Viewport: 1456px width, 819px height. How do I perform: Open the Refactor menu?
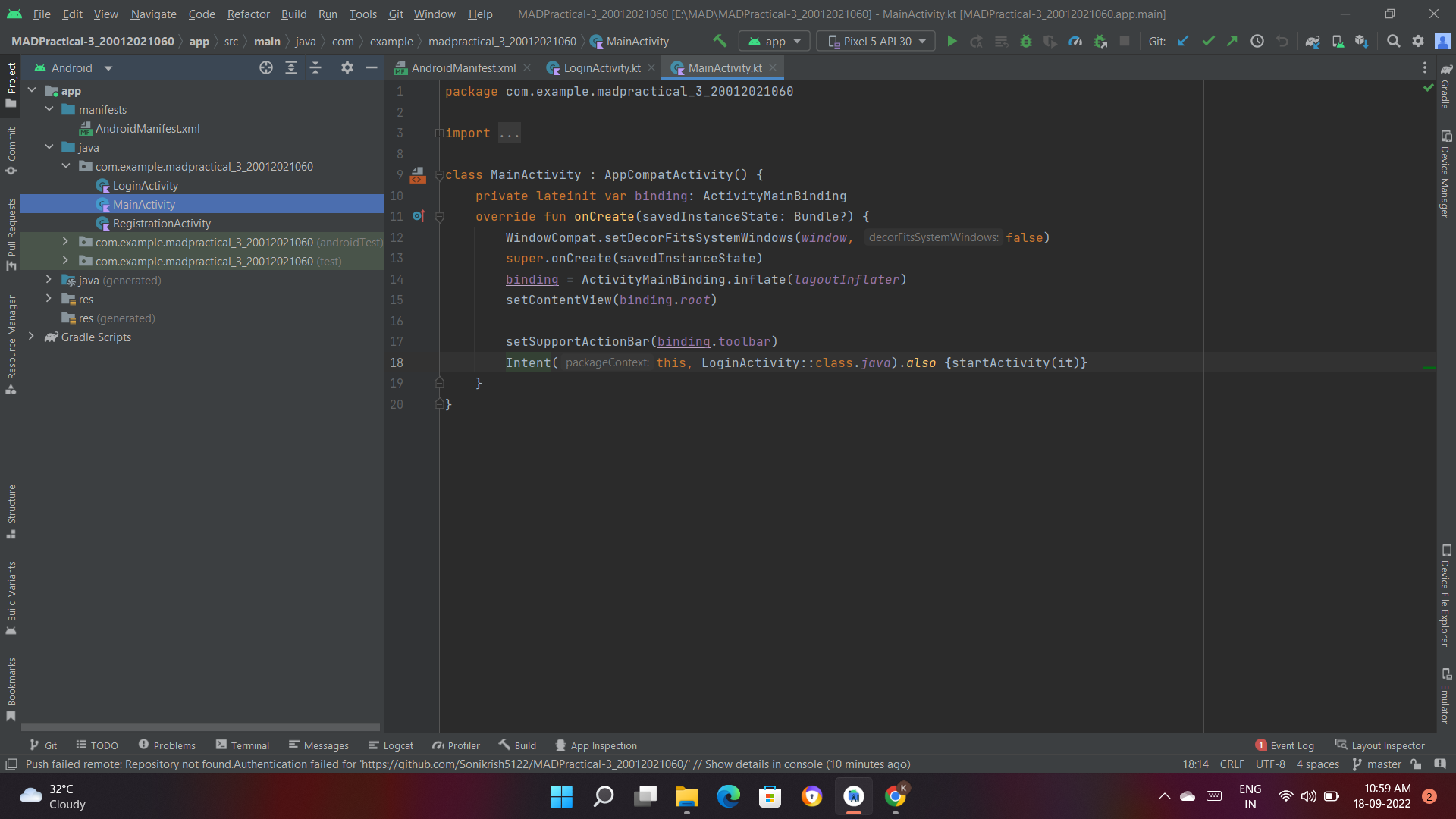click(x=248, y=14)
